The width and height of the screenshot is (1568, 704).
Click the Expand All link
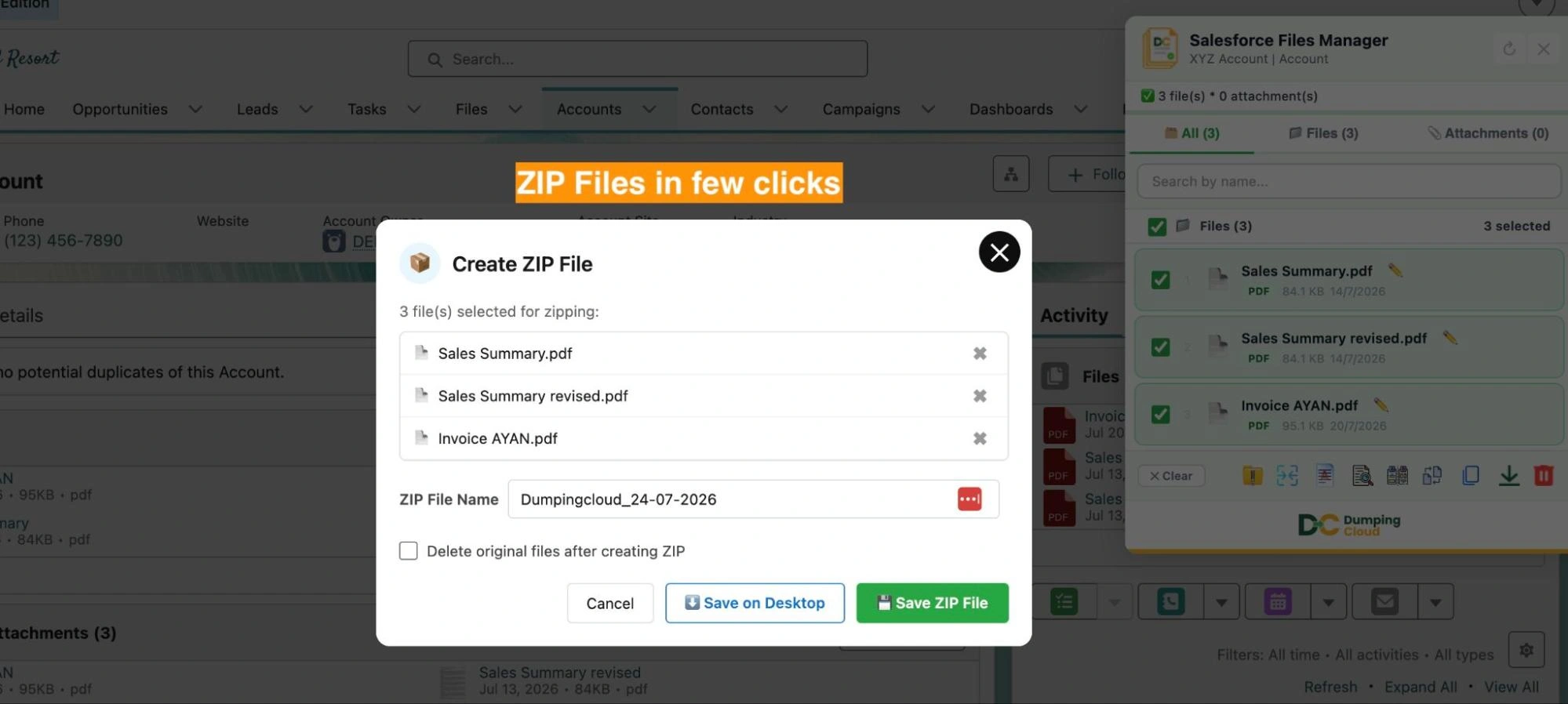(1421, 687)
